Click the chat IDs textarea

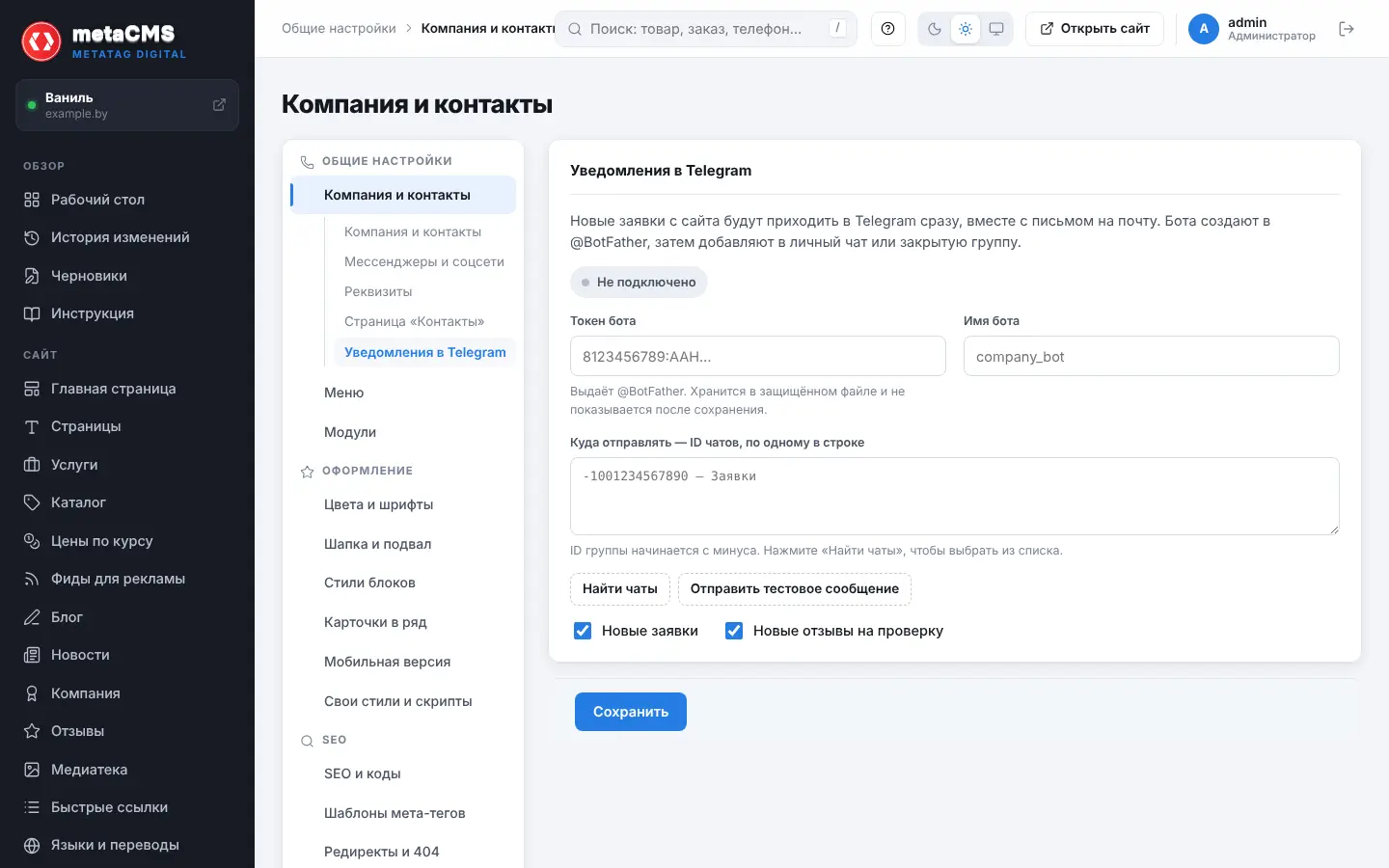(x=955, y=496)
